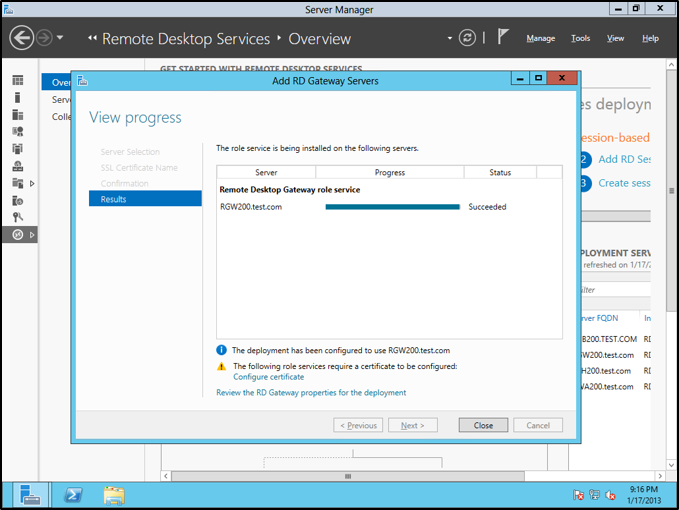This screenshot has width=679, height=510.
Task: Open the notifications flag icon
Action: tap(504, 38)
